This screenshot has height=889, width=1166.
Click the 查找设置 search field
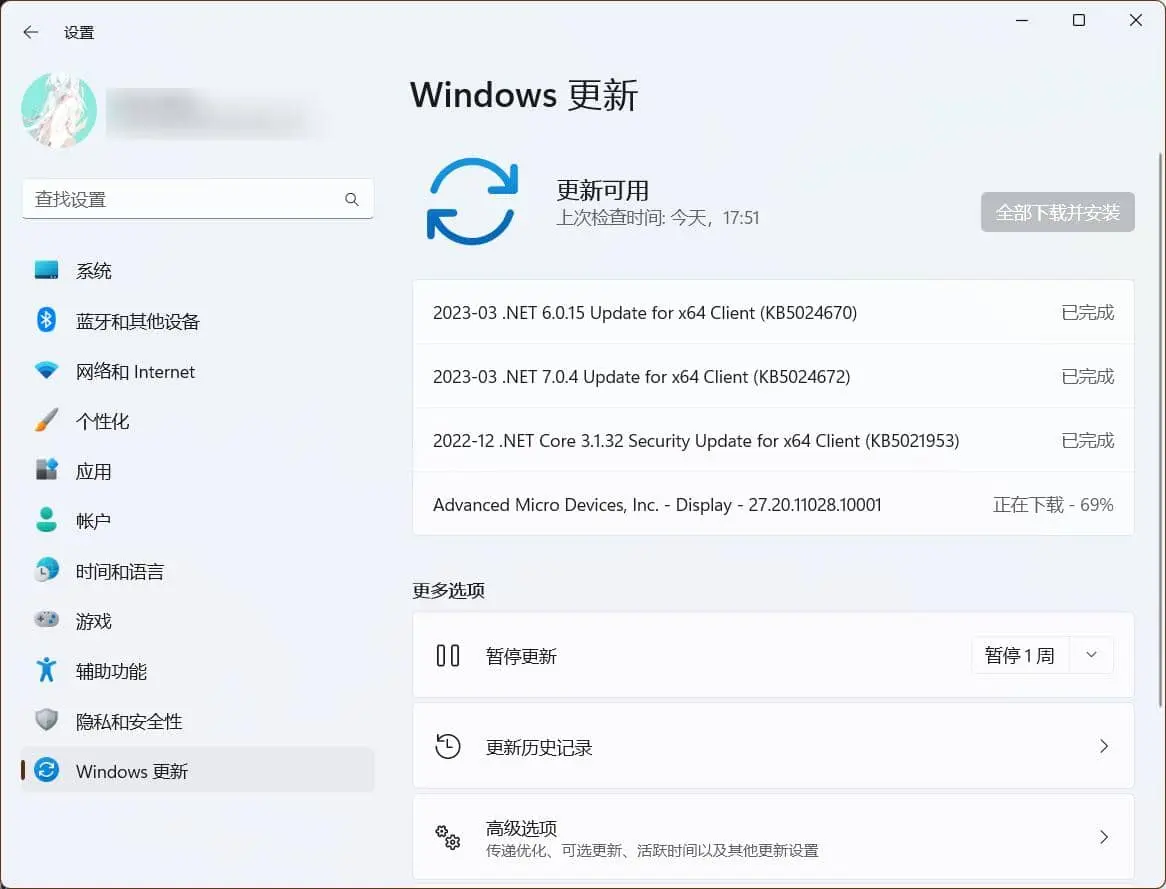pos(185,199)
